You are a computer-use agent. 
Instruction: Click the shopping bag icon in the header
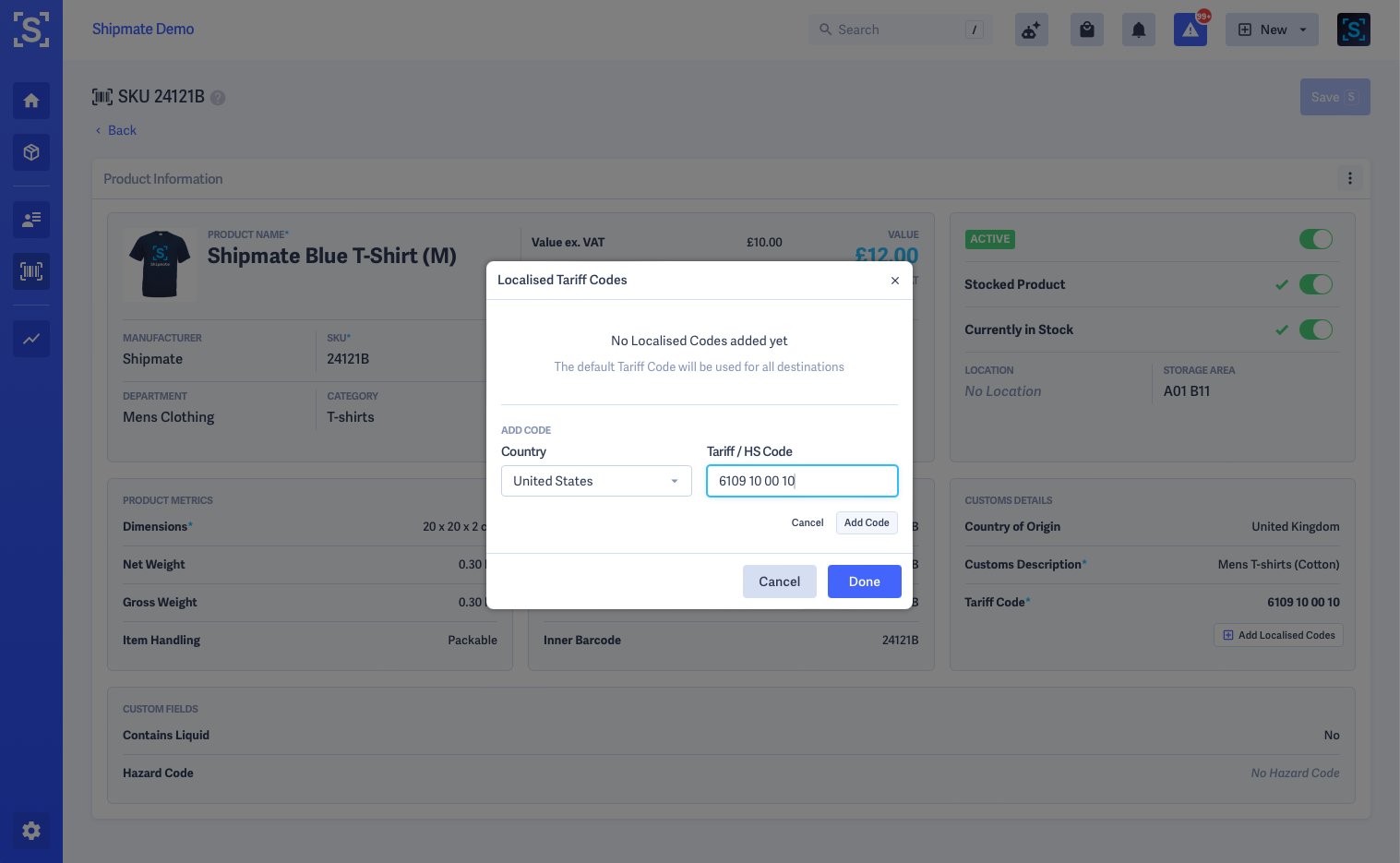coord(1086,30)
